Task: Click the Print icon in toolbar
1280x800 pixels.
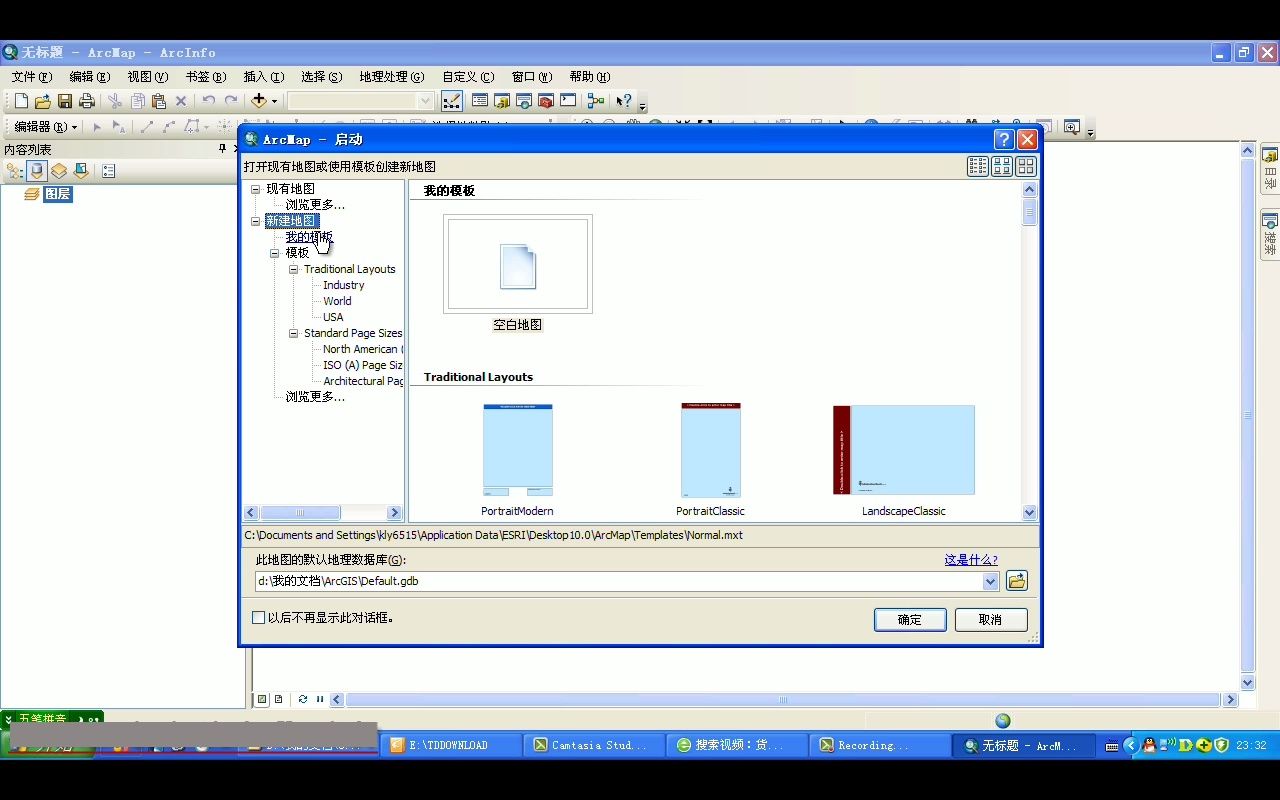Action: (87, 101)
